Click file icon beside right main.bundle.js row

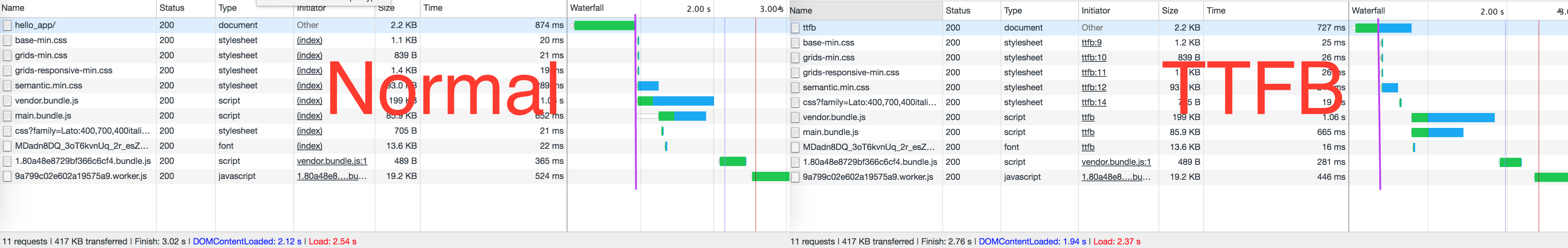795,133
